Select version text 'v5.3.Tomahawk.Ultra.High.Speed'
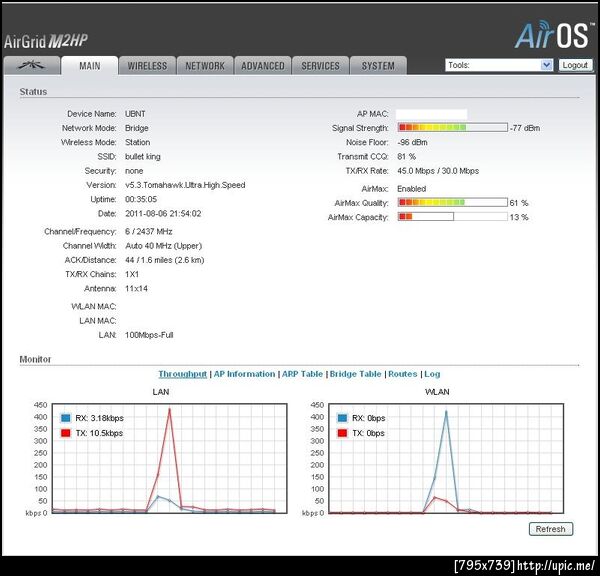The width and height of the screenshot is (600, 576). coord(185,185)
